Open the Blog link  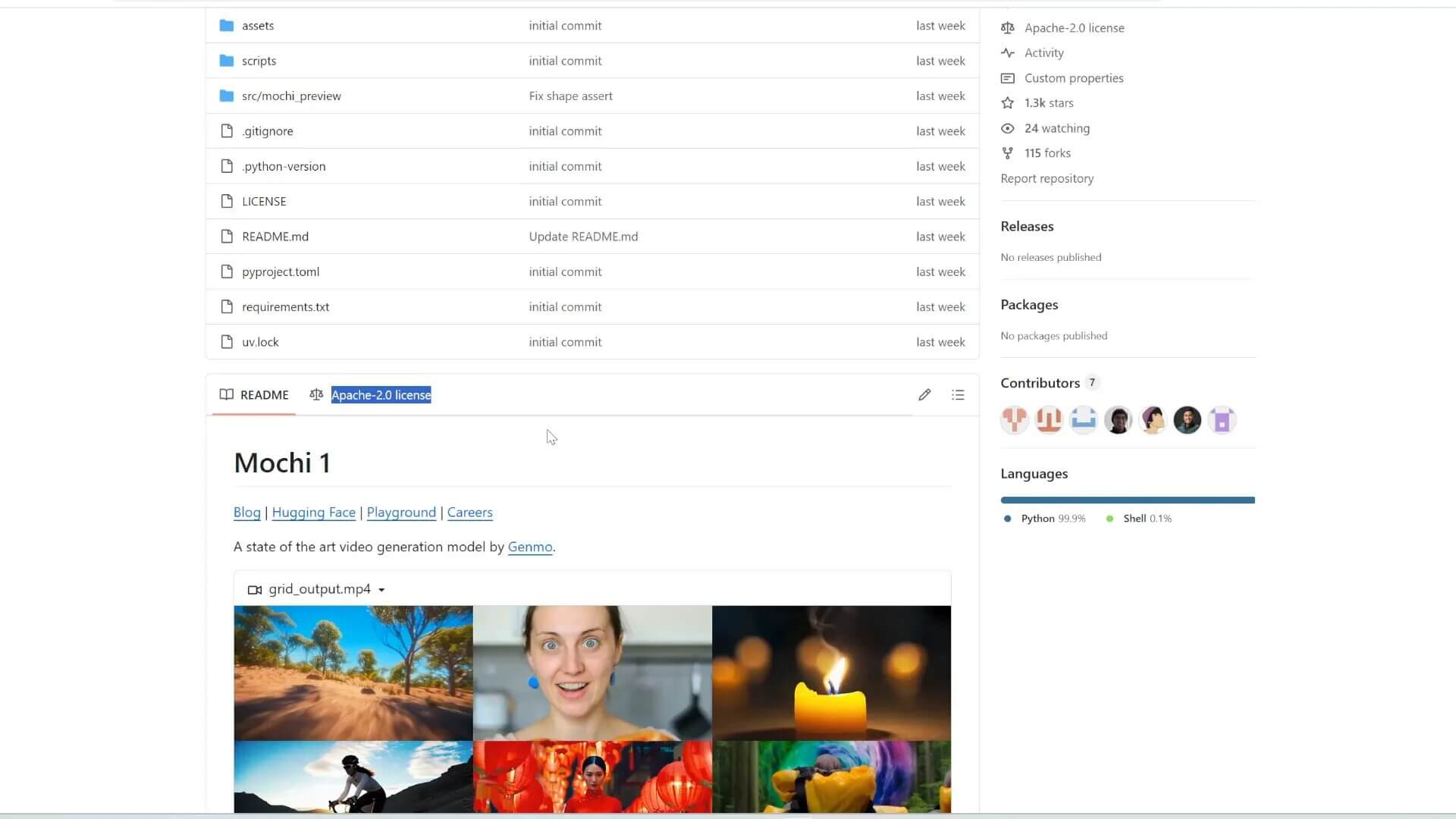coord(246,513)
